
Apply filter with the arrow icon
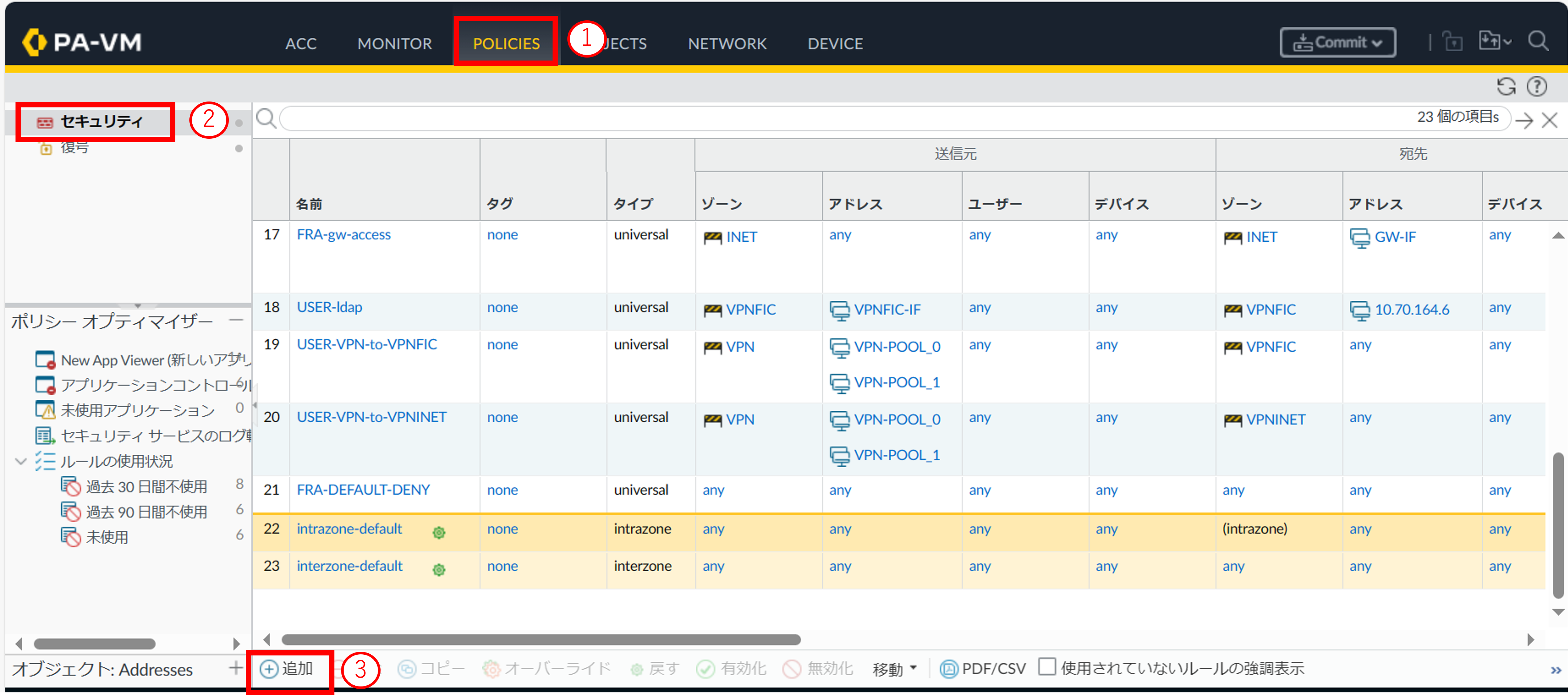[x=1524, y=120]
